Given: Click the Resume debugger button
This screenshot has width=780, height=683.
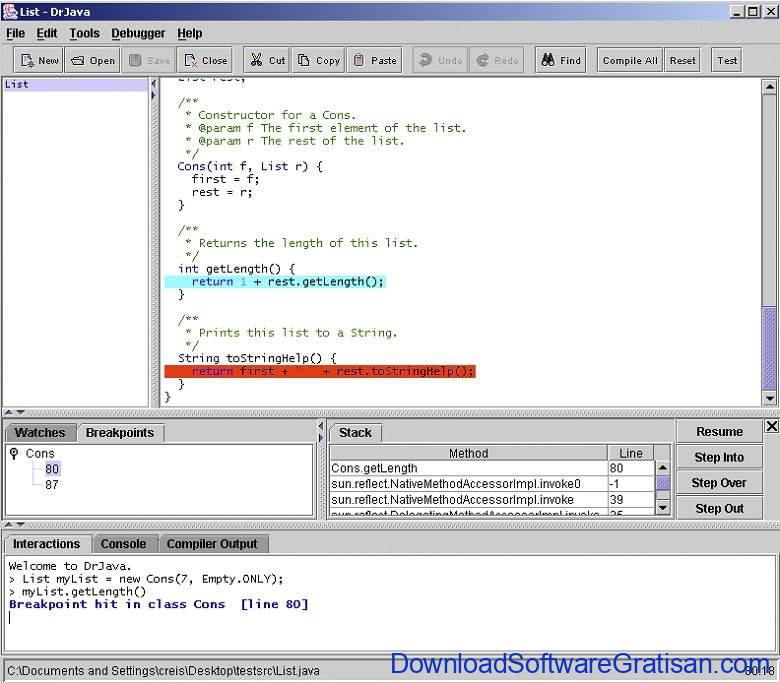Looking at the screenshot, I should pyautogui.click(x=719, y=431).
